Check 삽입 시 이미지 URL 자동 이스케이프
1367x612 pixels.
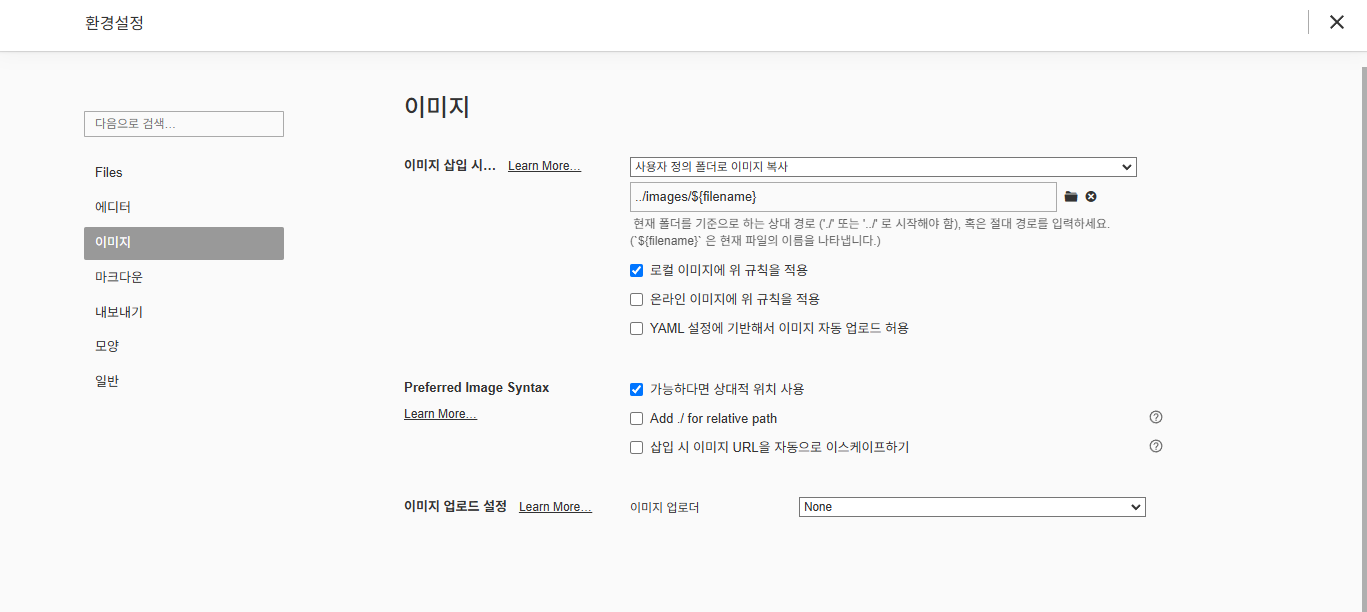coord(636,447)
